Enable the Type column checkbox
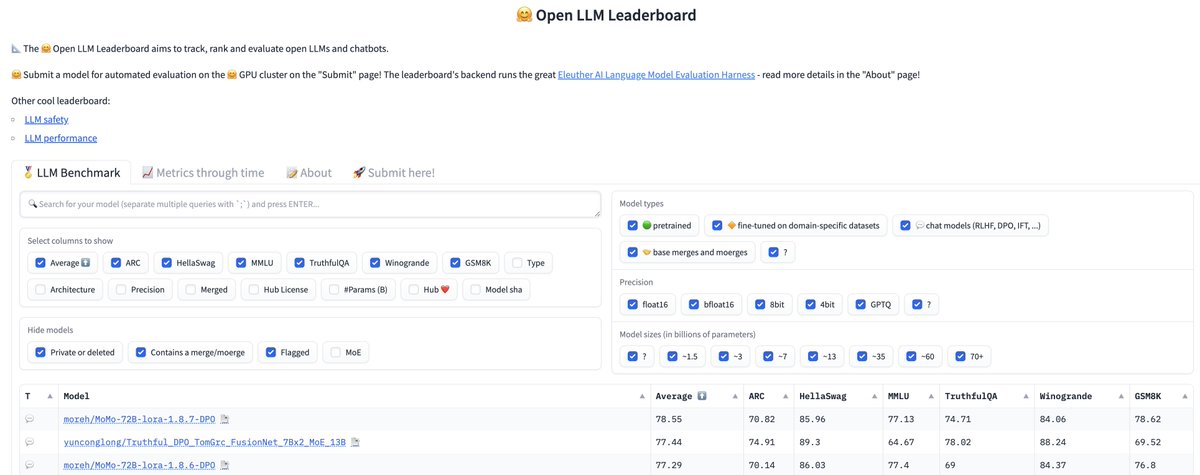The width and height of the screenshot is (1200, 475). pos(517,263)
